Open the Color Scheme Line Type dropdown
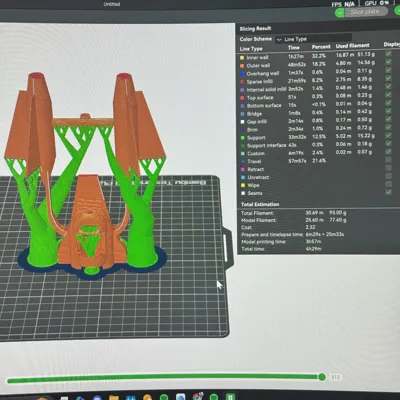 [313, 39]
